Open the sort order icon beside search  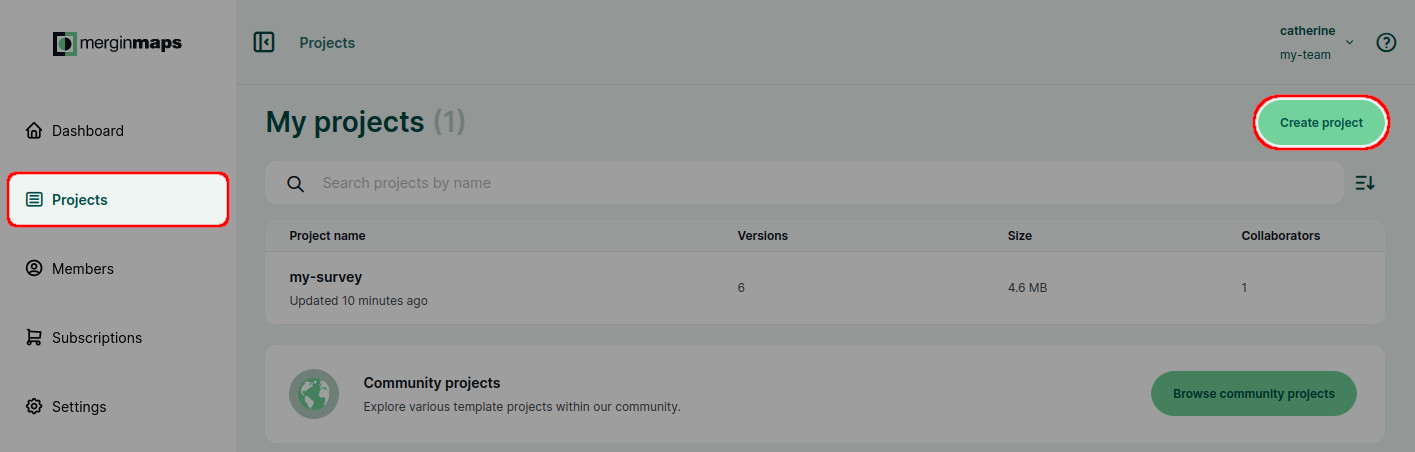(1365, 183)
